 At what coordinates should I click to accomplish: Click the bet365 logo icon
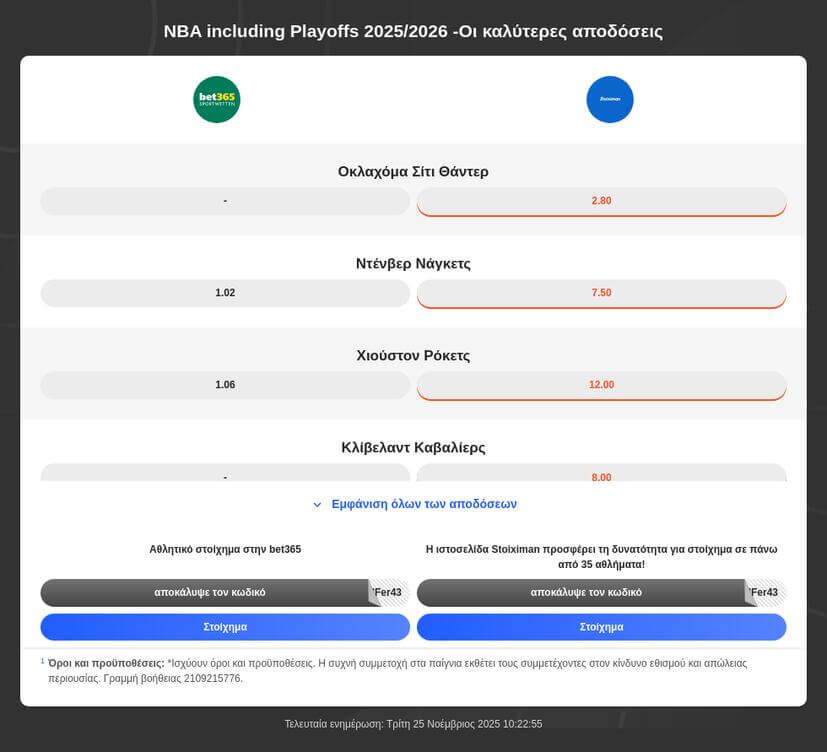(x=217, y=100)
